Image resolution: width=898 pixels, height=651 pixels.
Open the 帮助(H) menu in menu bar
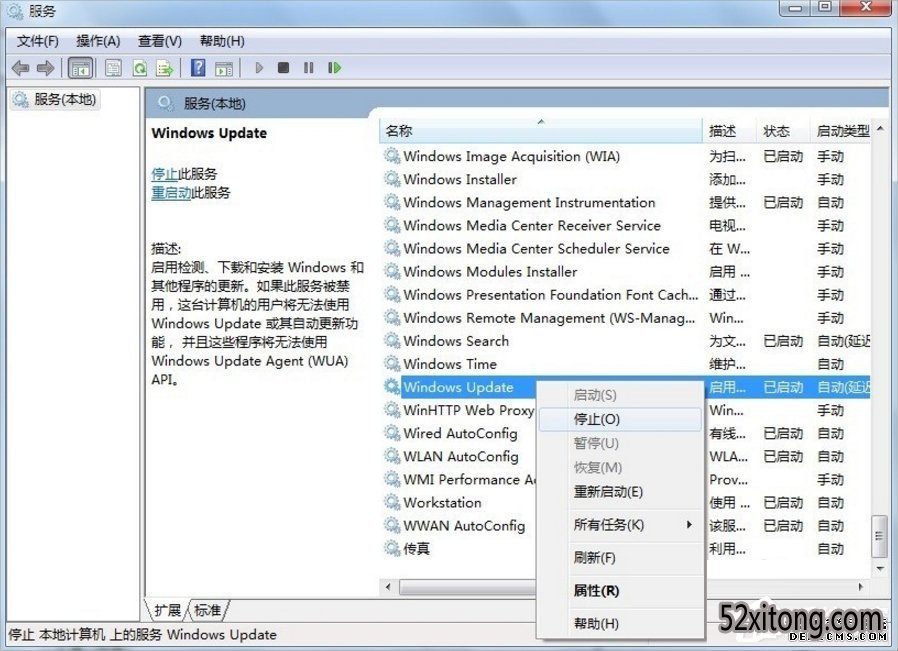click(222, 41)
